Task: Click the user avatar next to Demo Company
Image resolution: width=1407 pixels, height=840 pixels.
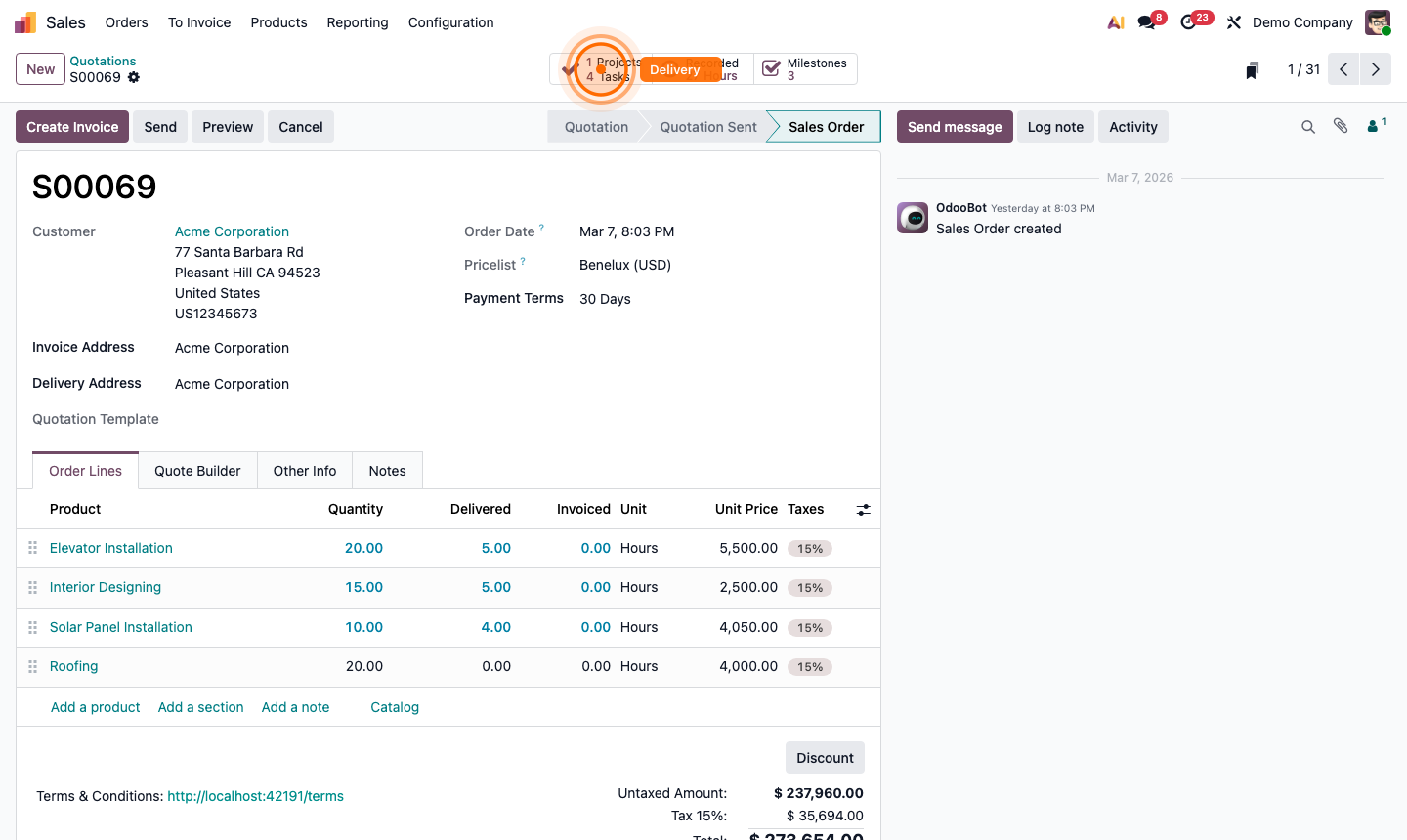Action: tap(1377, 21)
